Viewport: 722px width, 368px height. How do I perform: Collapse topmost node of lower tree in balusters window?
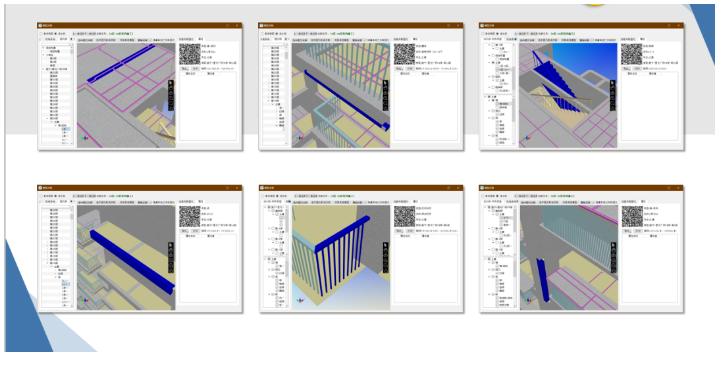point(265,259)
